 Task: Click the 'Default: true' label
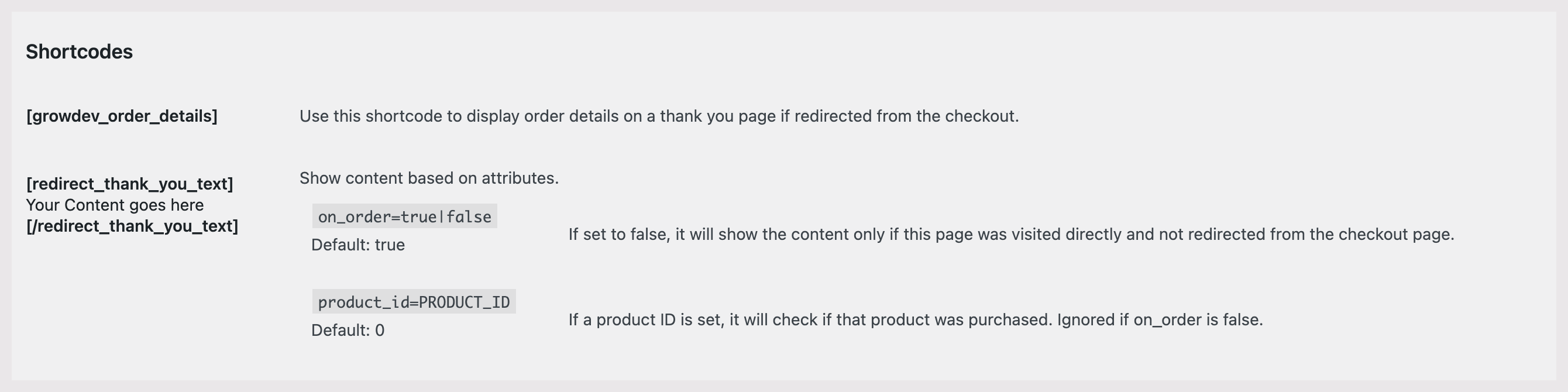point(358,245)
